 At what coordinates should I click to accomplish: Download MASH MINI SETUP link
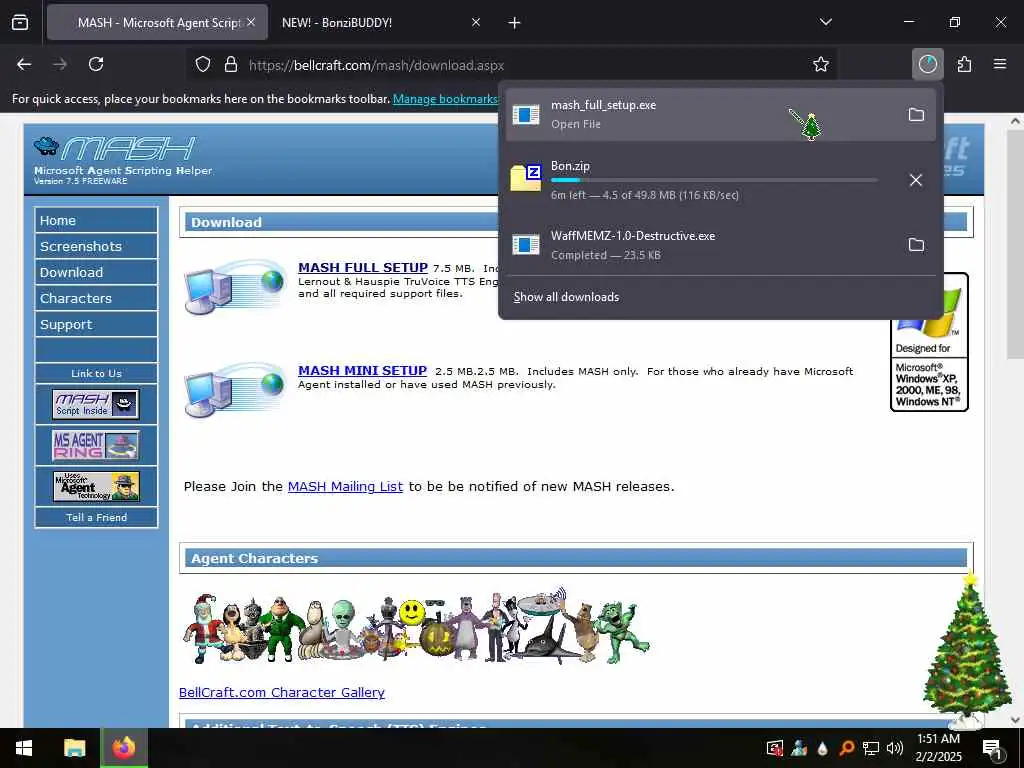click(x=362, y=371)
